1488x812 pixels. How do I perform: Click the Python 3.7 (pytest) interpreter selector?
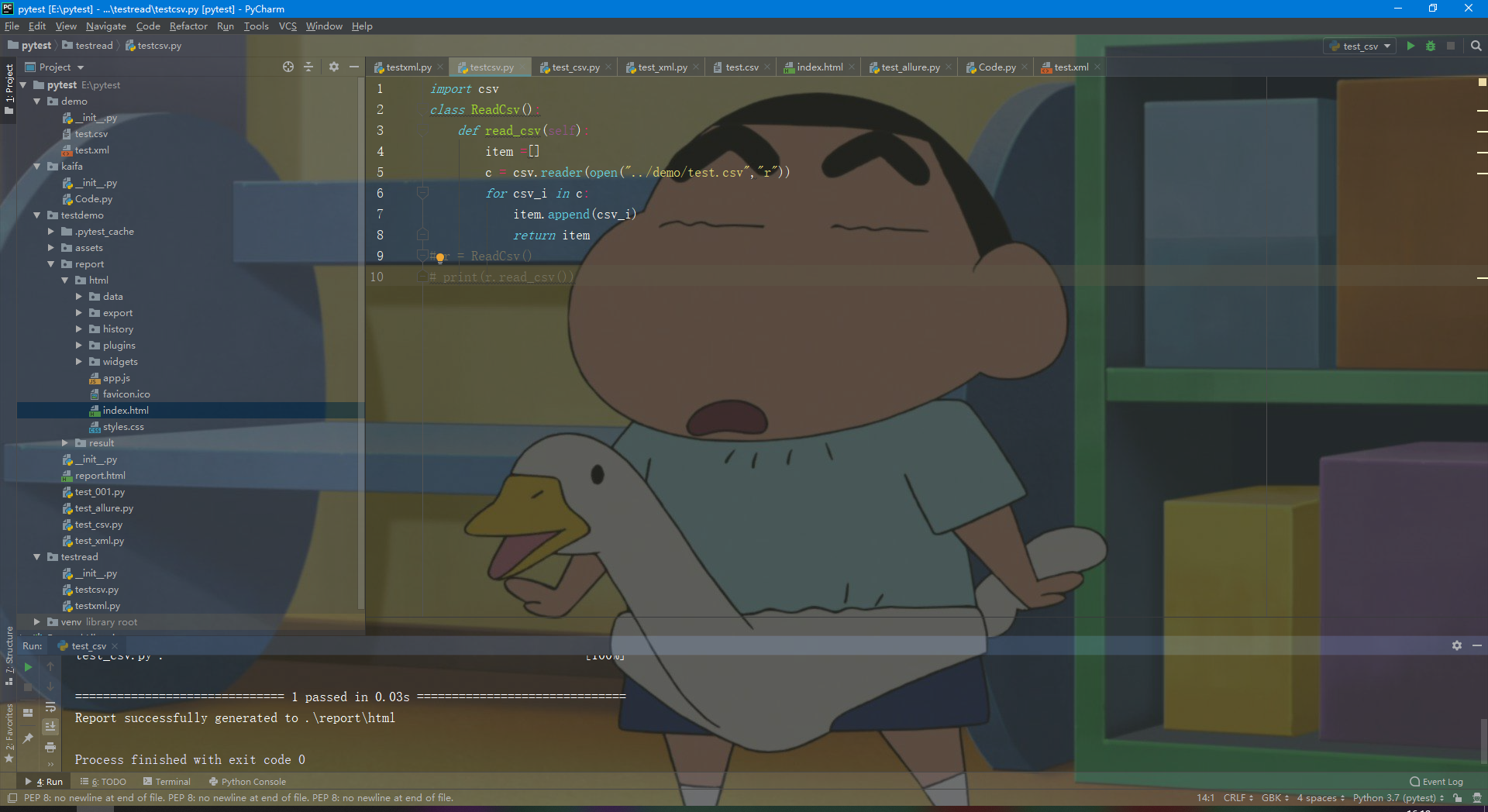[1398, 798]
